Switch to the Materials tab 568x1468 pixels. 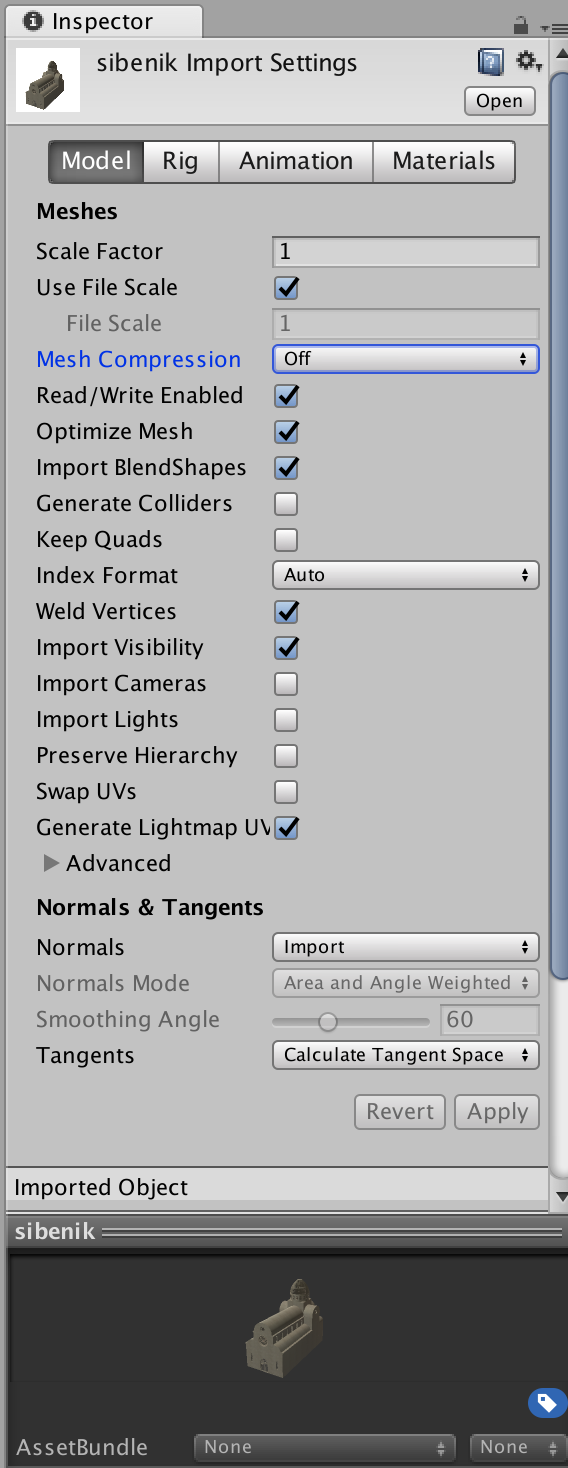click(x=444, y=161)
